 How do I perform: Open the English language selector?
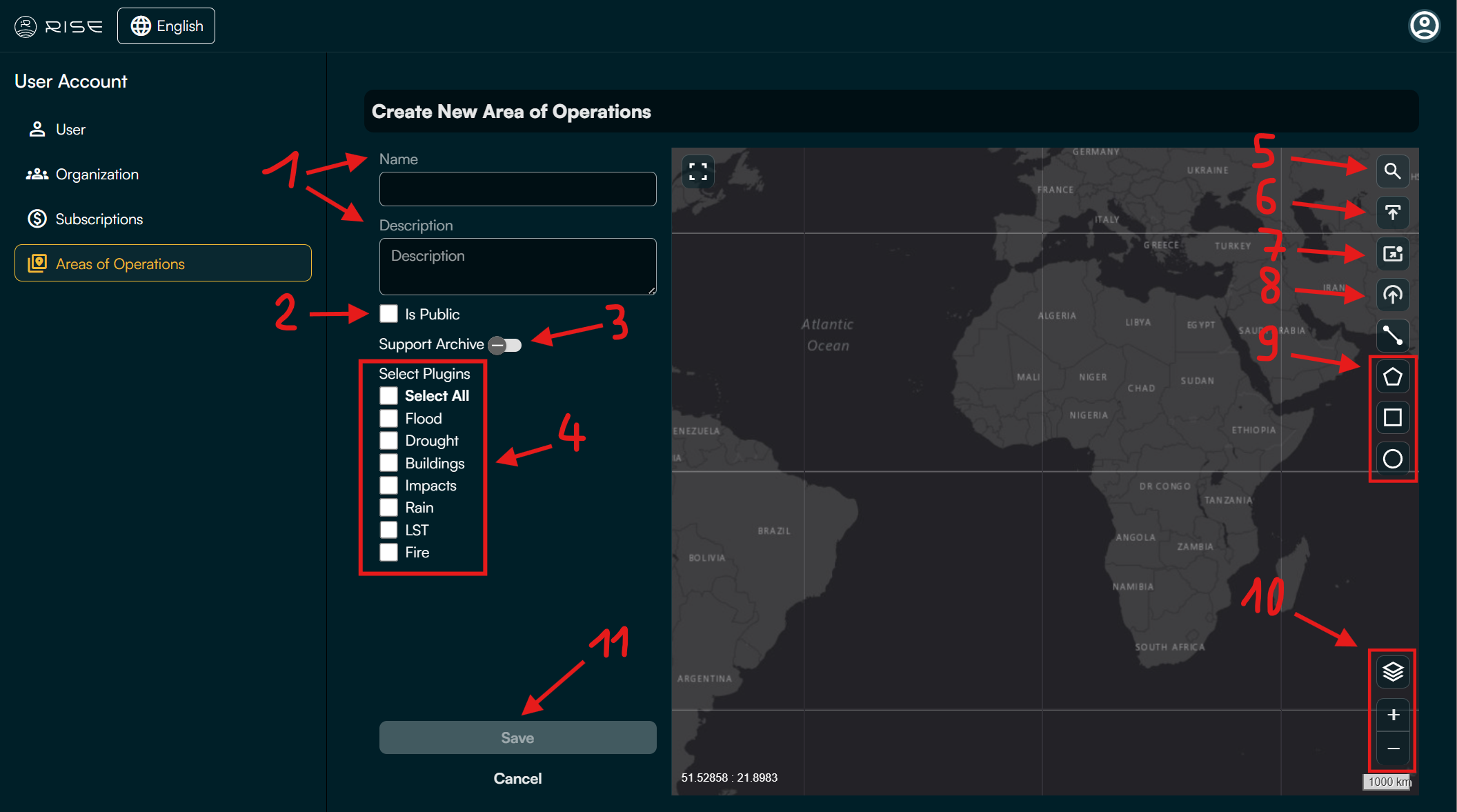pyautogui.click(x=166, y=26)
